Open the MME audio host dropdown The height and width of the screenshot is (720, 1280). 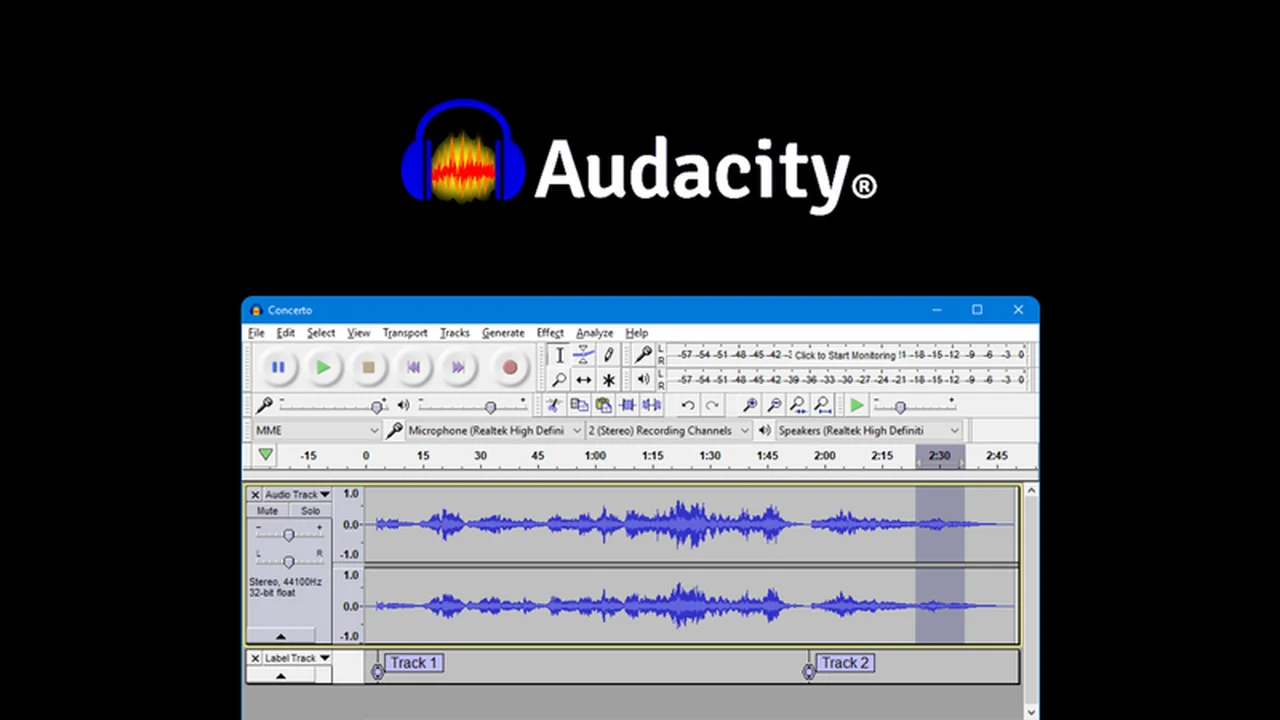pos(316,430)
